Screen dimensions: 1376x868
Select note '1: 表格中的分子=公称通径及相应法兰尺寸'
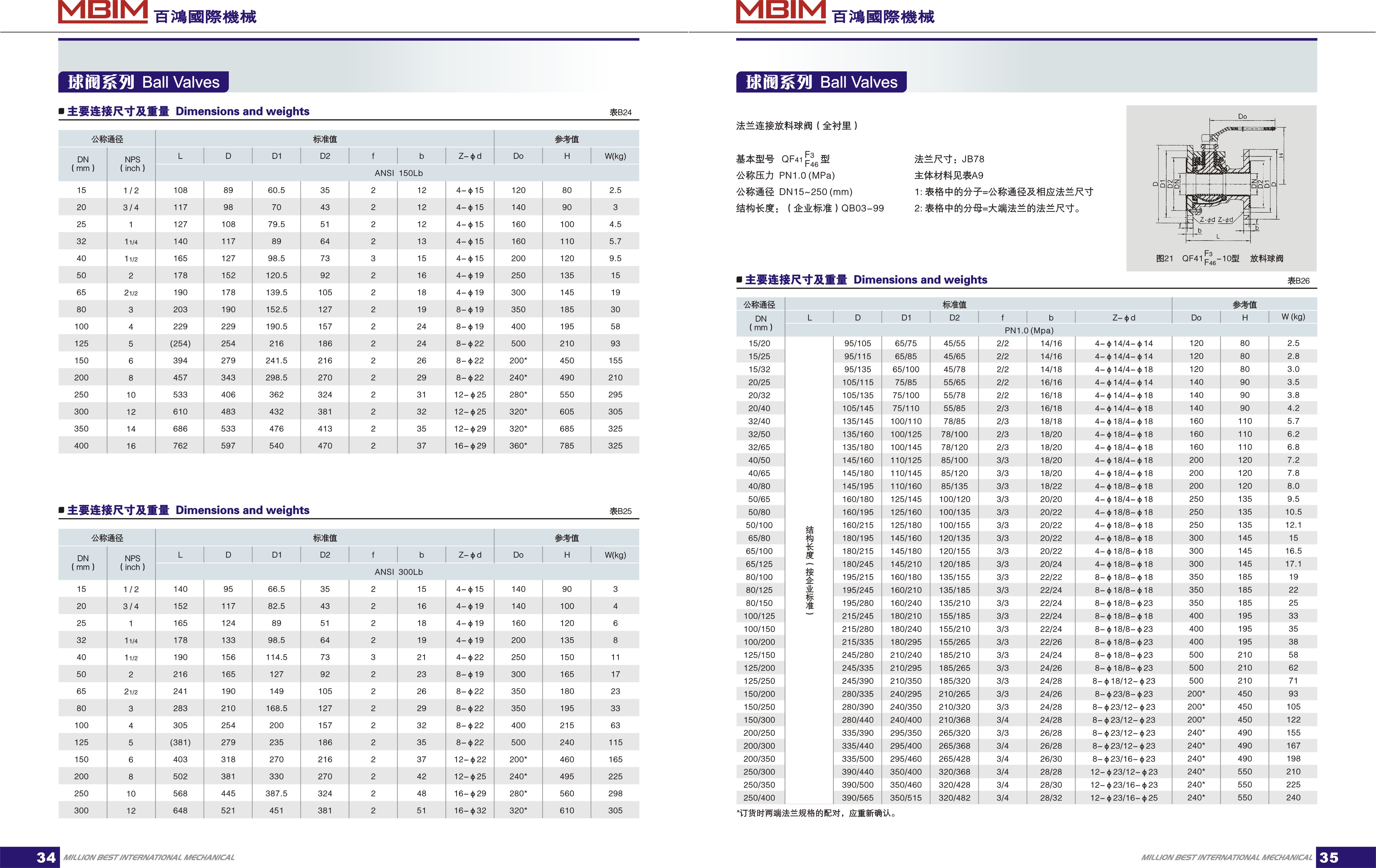1004,192
